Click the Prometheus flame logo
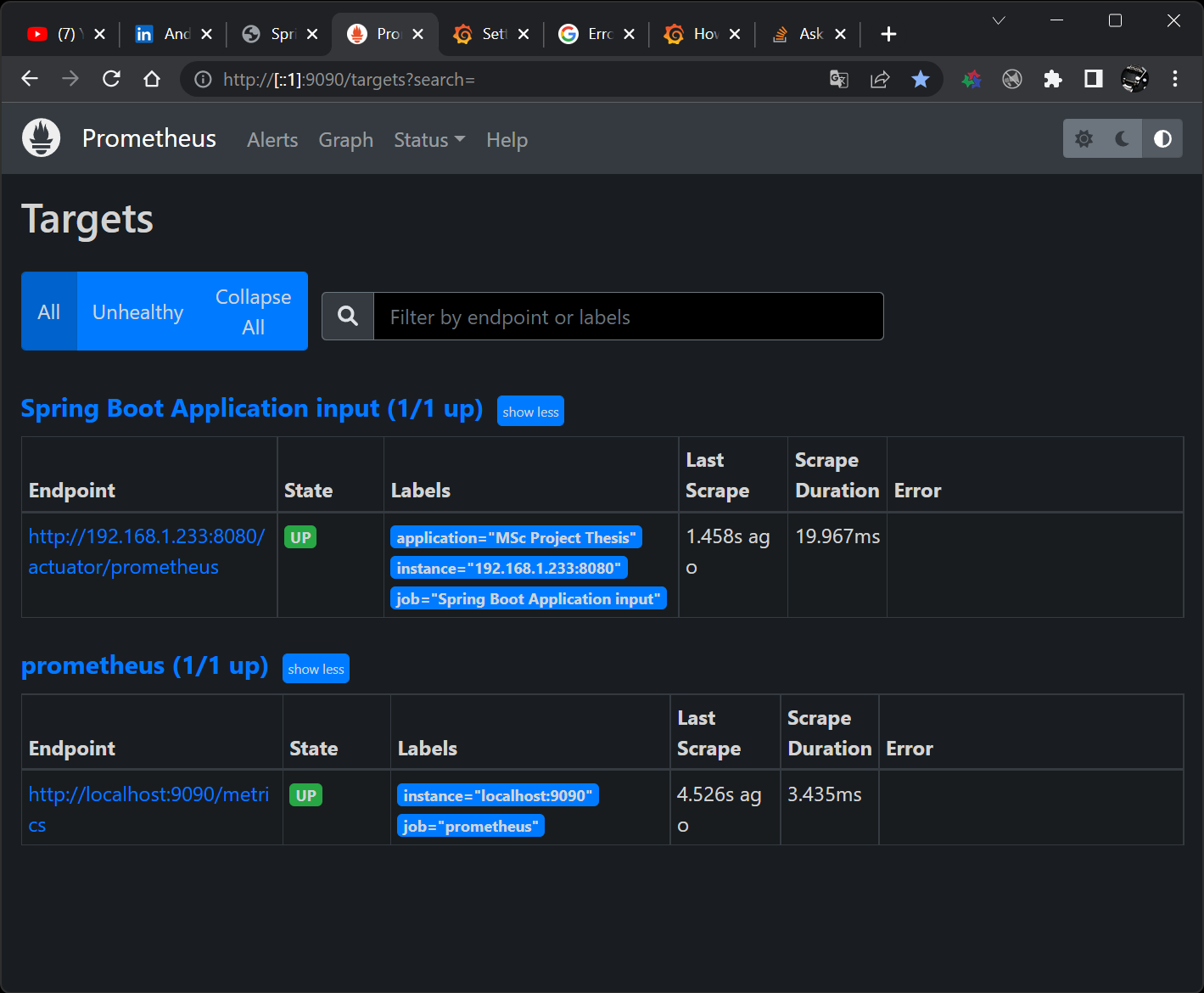1204x993 pixels. (x=41, y=137)
